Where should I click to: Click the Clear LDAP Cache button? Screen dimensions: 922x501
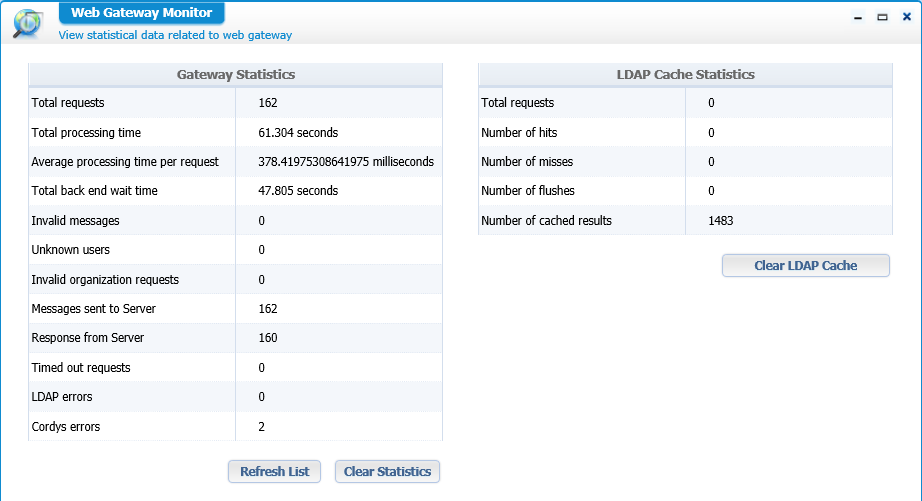click(x=806, y=265)
